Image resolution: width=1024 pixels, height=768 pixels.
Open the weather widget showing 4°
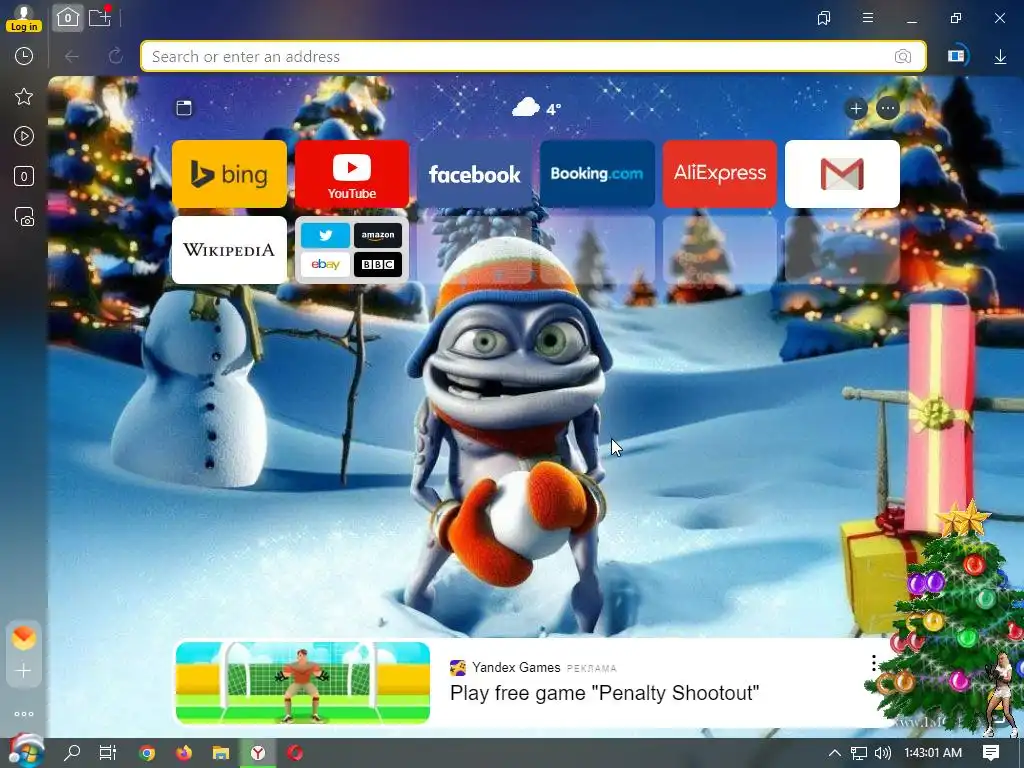[536, 108]
